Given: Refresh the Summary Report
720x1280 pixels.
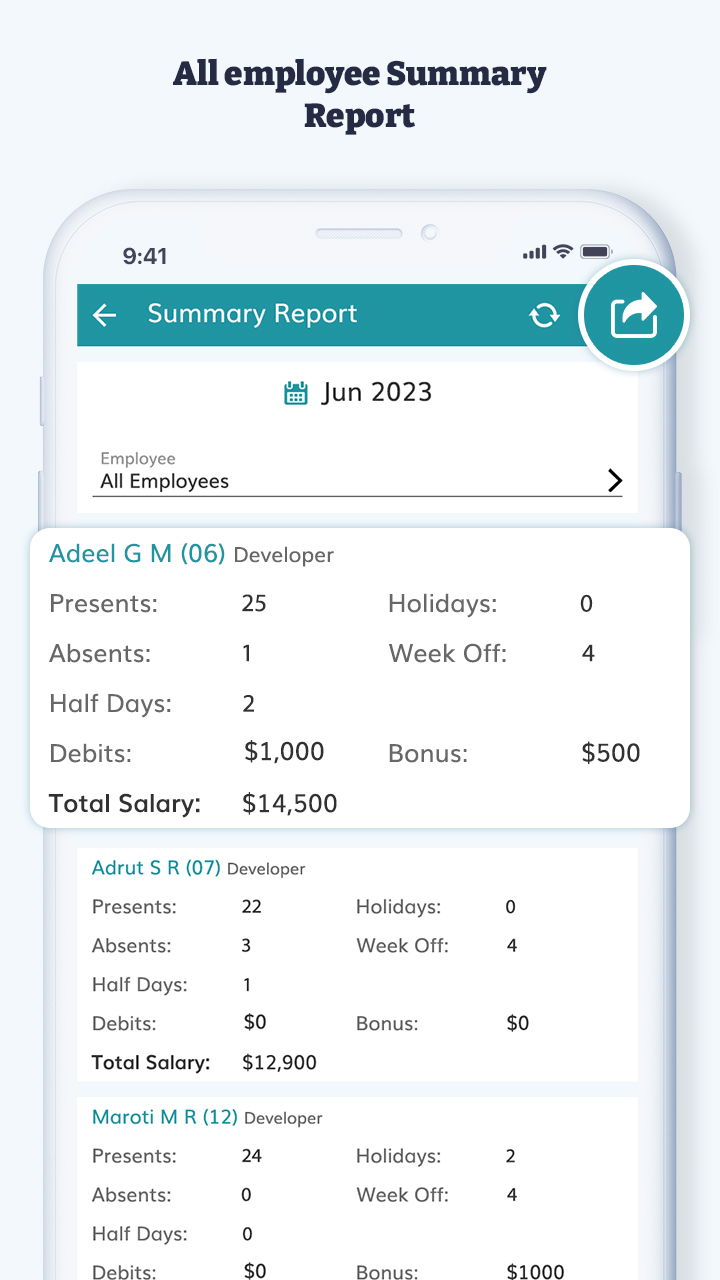Looking at the screenshot, I should (x=544, y=315).
